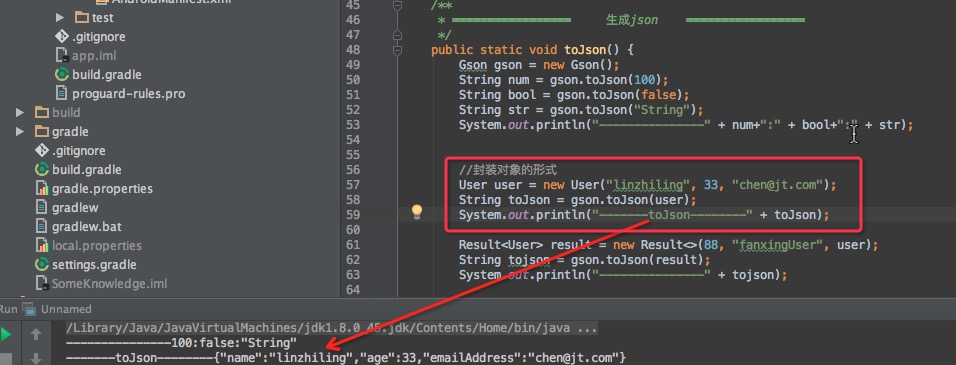956x365 pixels.
Task: Click the Run tool window label
Action: coord(9,309)
